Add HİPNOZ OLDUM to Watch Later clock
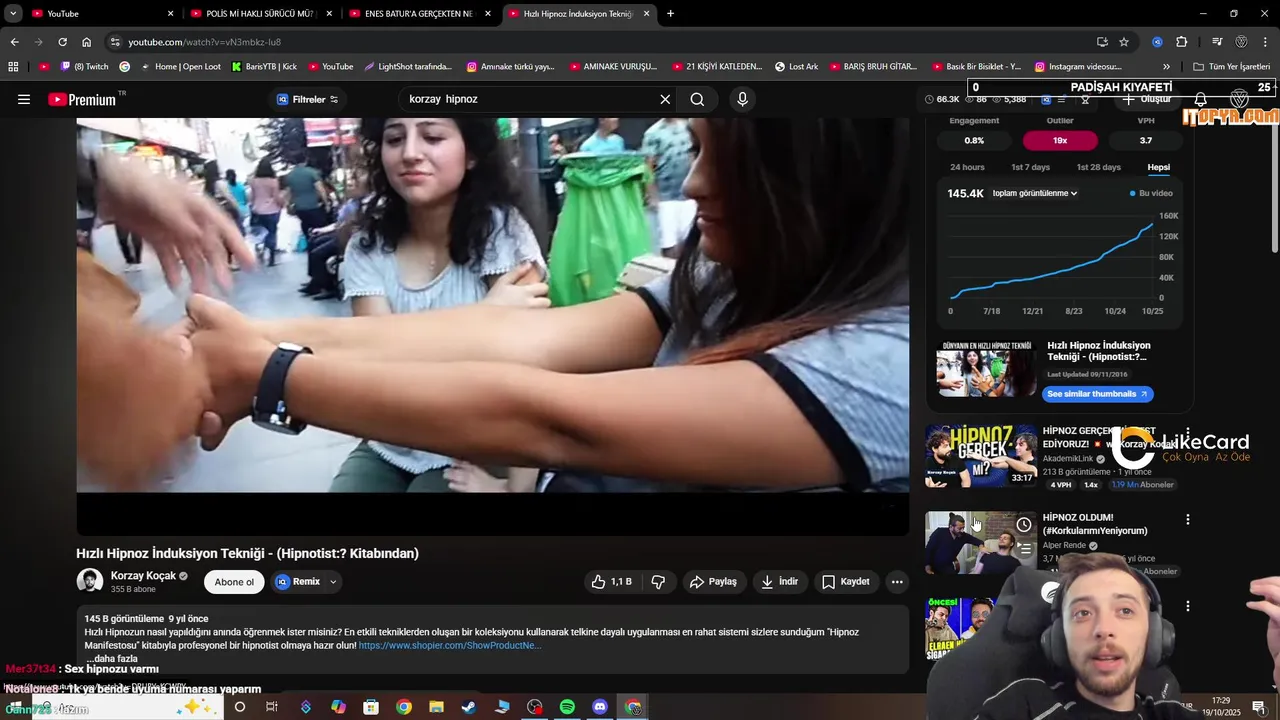This screenshot has height=720, width=1280. tap(1024, 525)
